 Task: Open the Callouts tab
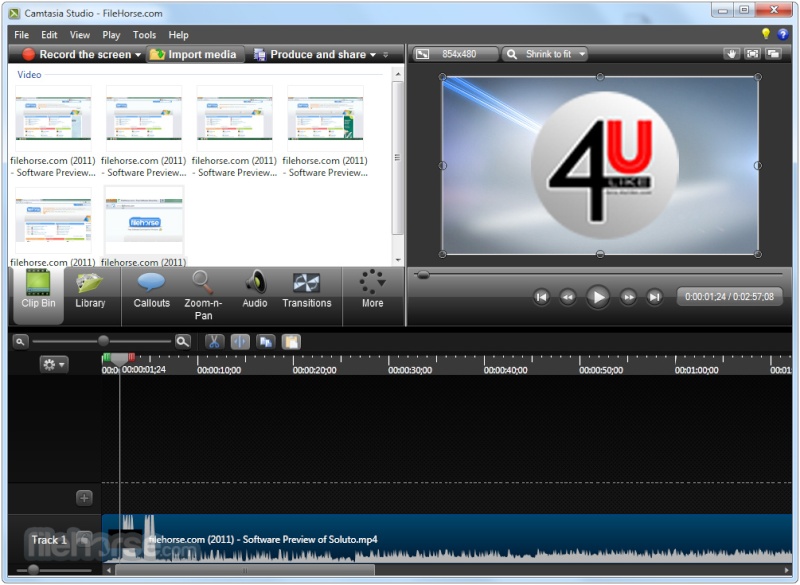coord(152,290)
